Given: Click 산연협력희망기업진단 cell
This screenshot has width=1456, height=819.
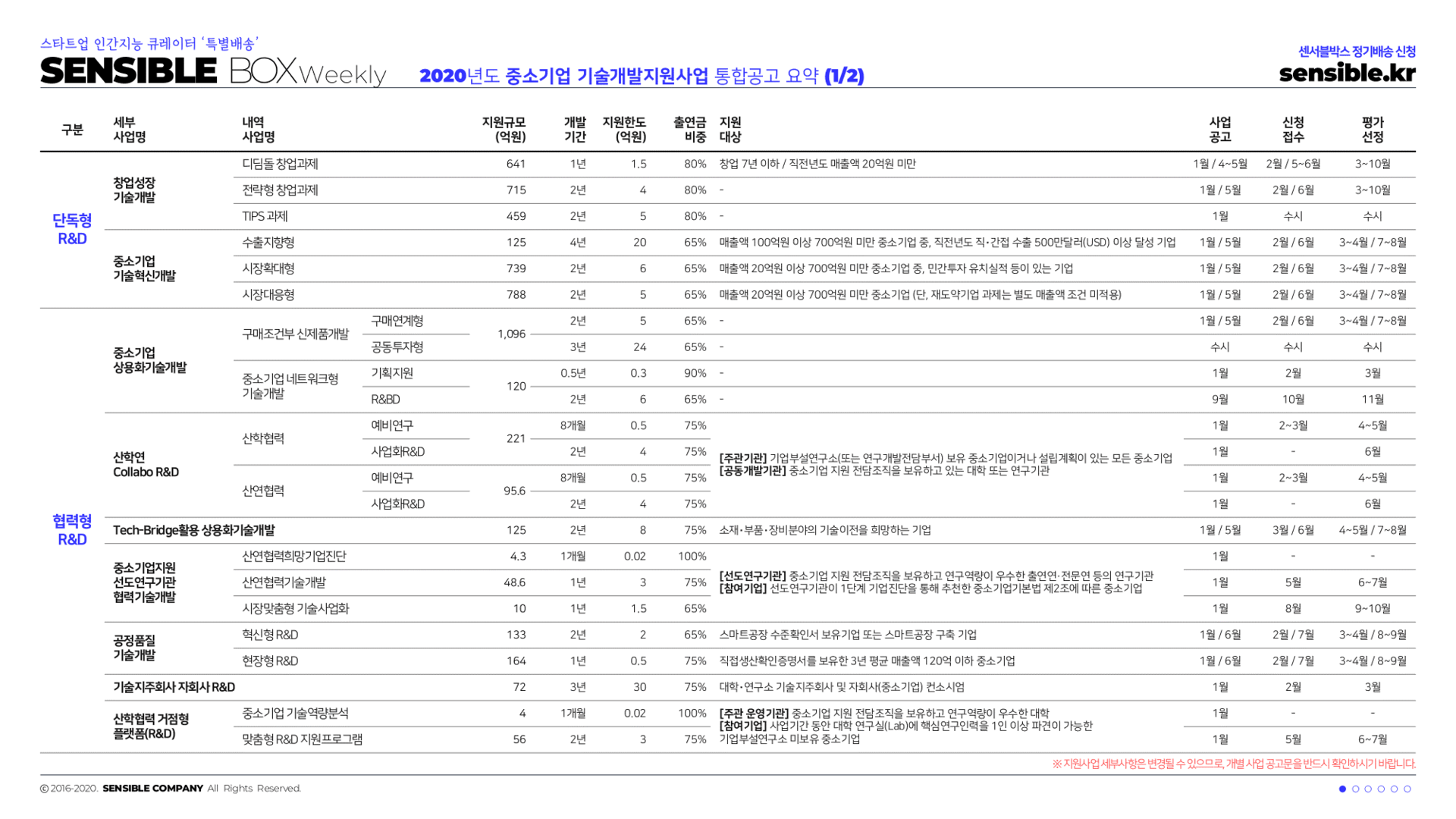Looking at the screenshot, I should tap(294, 557).
